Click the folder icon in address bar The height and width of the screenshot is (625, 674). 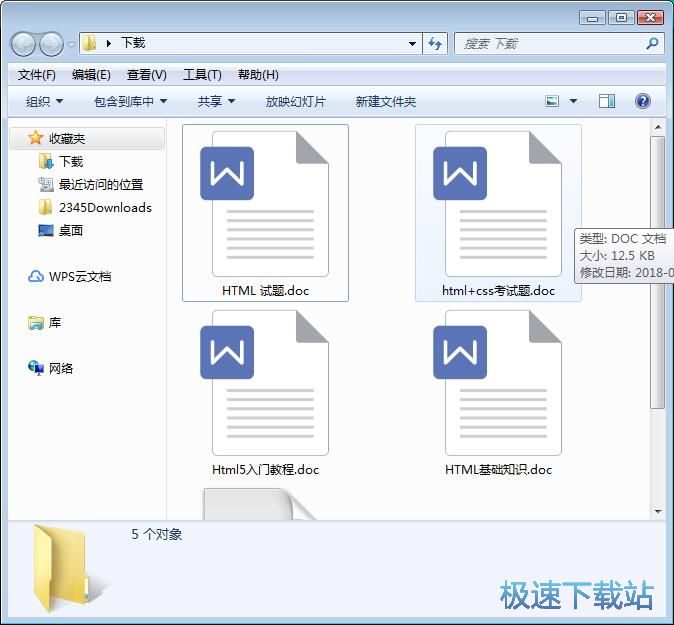[89, 43]
